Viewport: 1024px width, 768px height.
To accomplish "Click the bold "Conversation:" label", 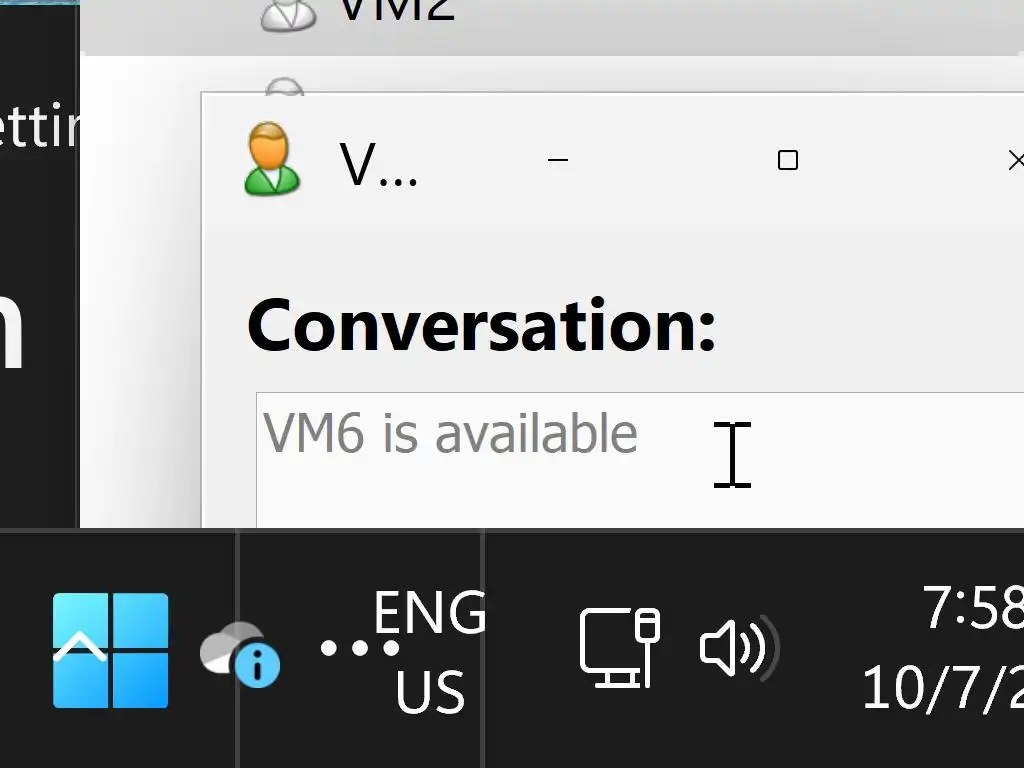I will (x=481, y=326).
